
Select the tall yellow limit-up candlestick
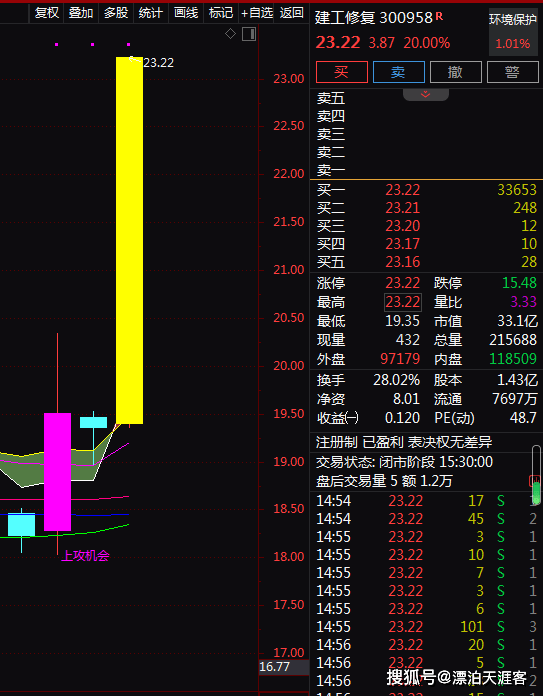pos(130,240)
